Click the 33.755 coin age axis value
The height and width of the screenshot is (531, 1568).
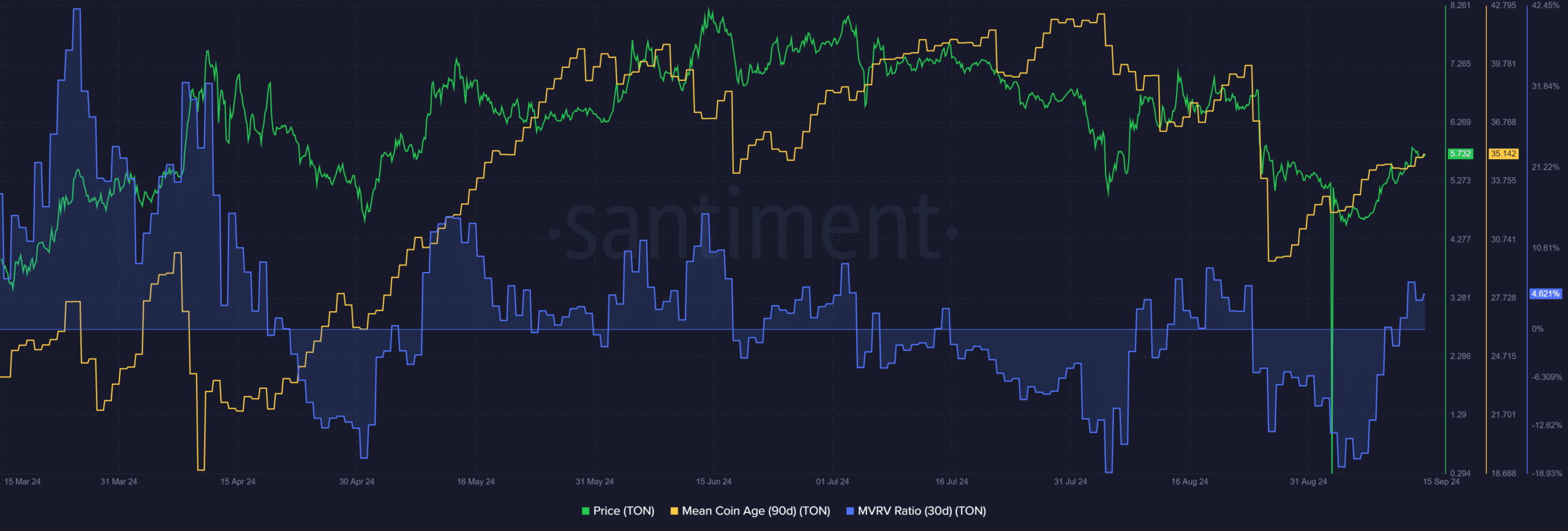1504,181
